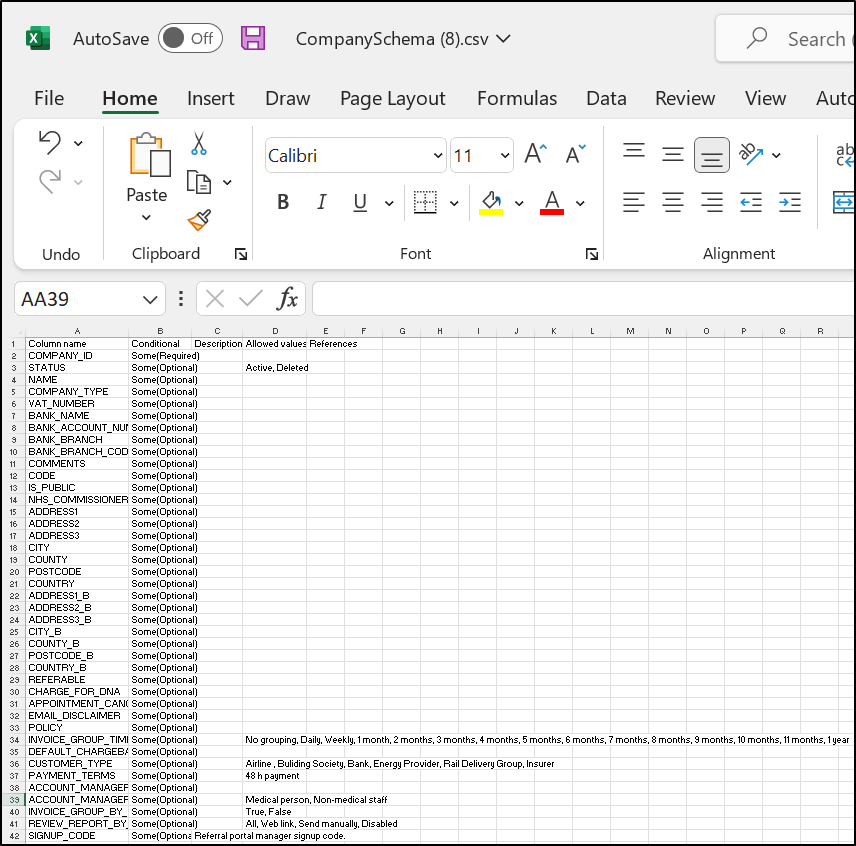
Task: Open the font name dropdown
Action: coord(437,156)
